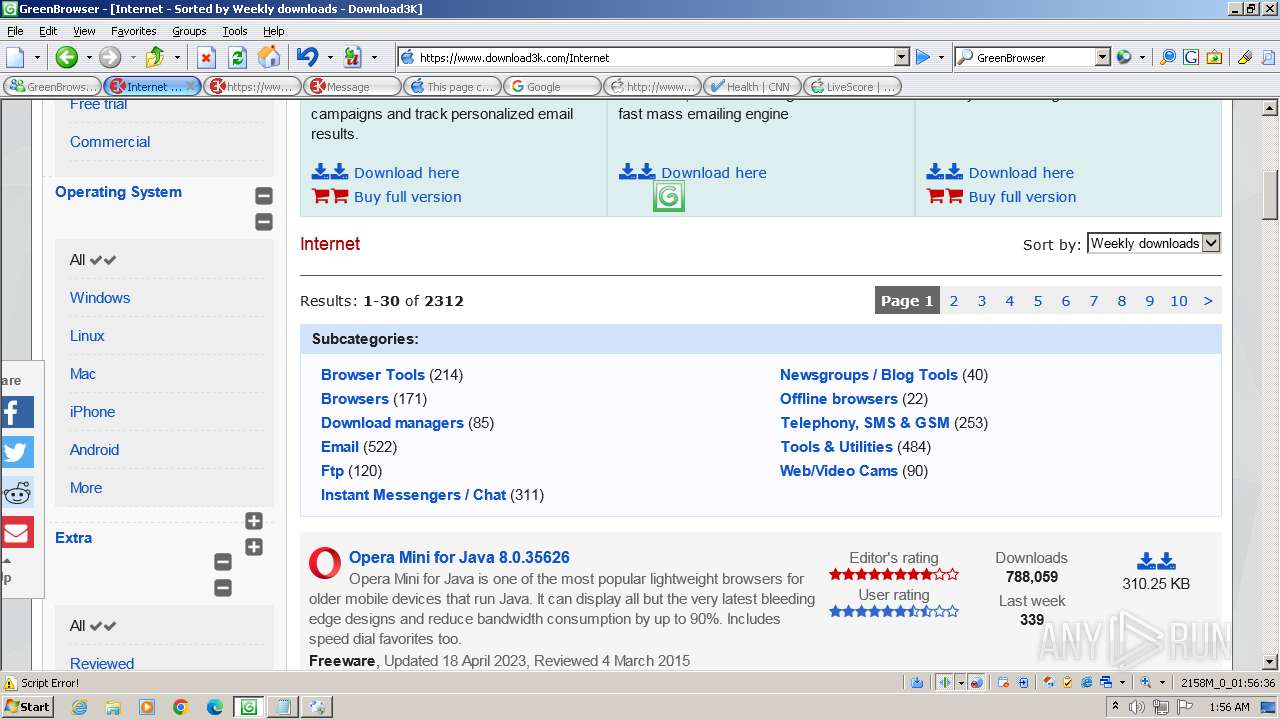This screenshot has height=720, width=1280.
Task: Click the next page arrow in pagination
Action: click(1208, 301)
